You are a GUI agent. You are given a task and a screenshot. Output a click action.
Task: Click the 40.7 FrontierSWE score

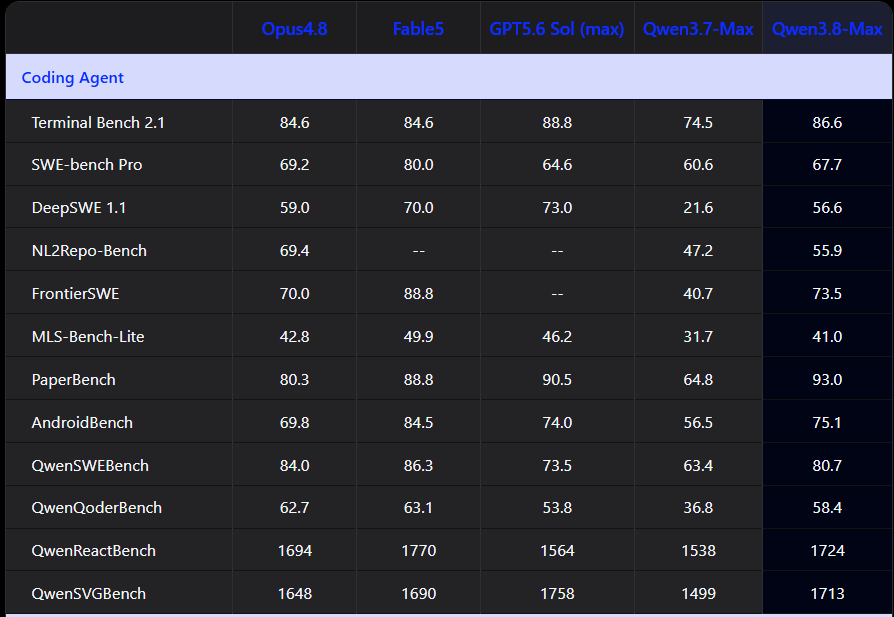698,294
